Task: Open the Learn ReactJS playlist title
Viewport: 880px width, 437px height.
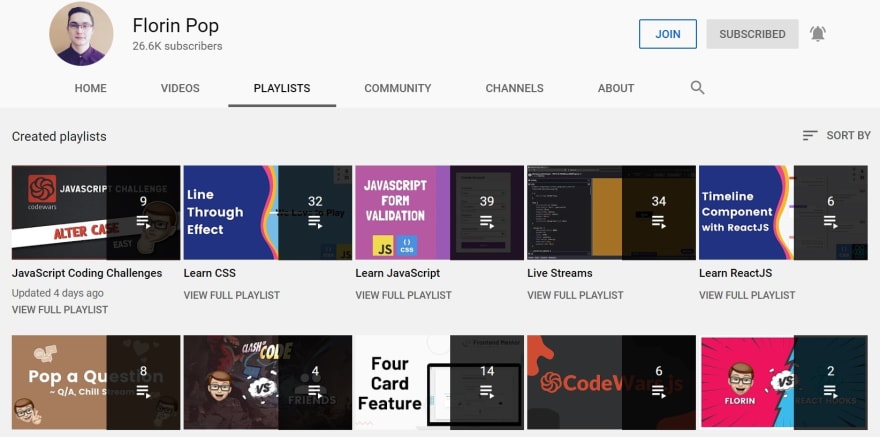Action: [736, 273]
